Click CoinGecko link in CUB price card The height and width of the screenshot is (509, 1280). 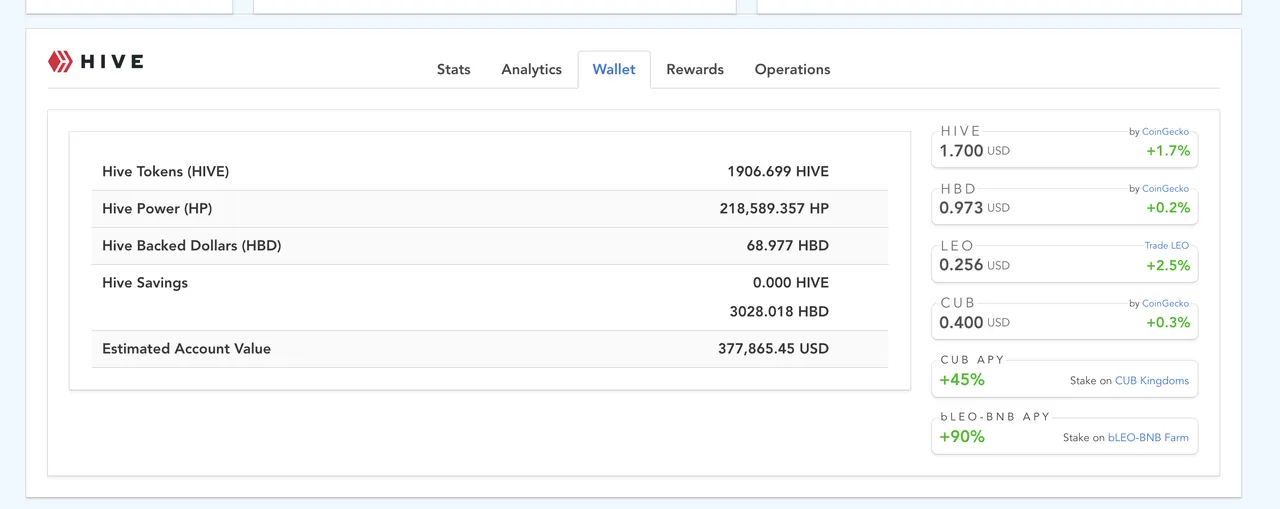point(1165,303)
